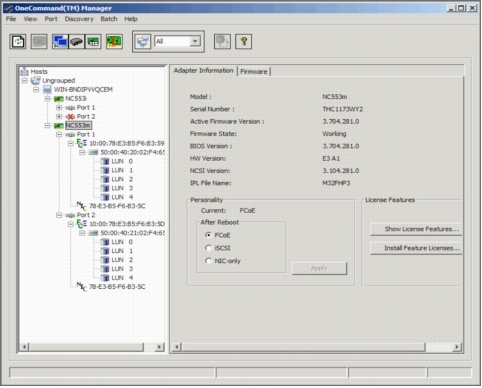The image size is (482, 388).
Task: Click Show License Features button
Action: click(x=416, y=229)
